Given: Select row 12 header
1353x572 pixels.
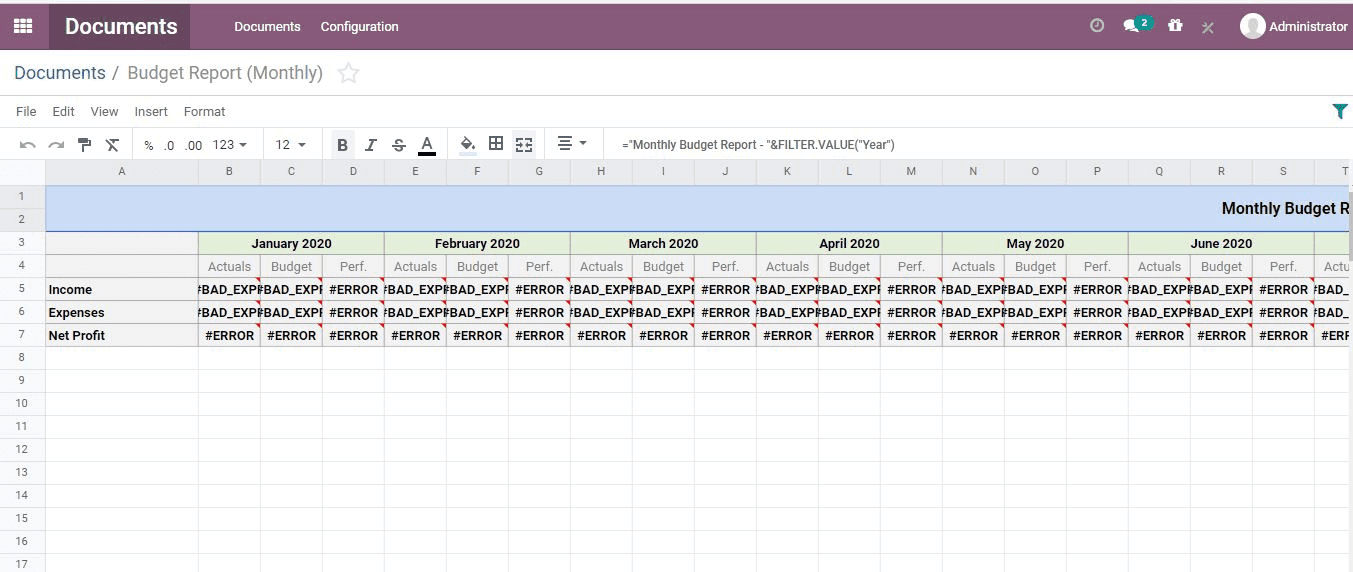Looking at the screenshot, I should coord(22,449).
